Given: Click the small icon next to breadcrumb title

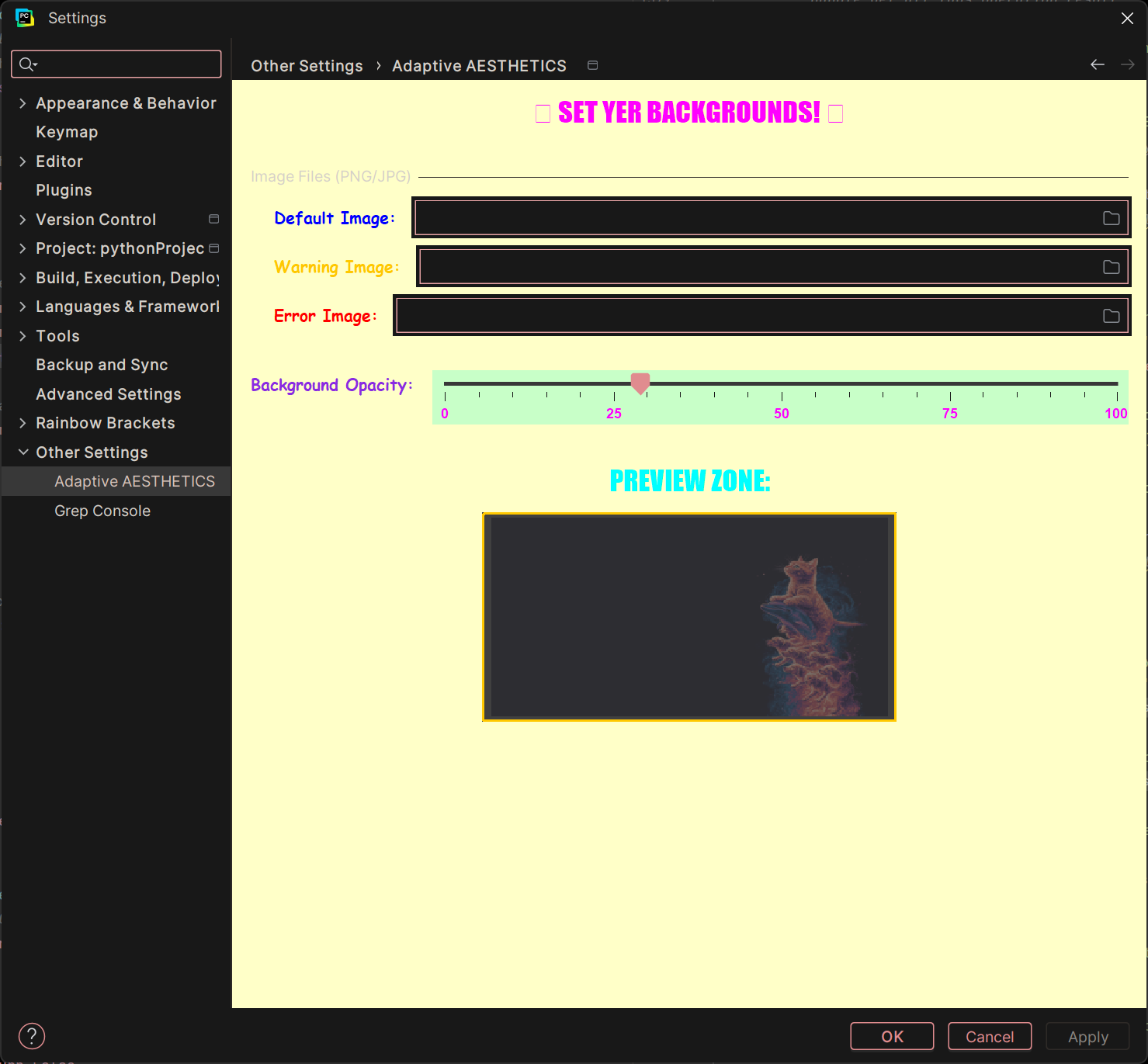Looking at the screenshot, I should [593, 66].
